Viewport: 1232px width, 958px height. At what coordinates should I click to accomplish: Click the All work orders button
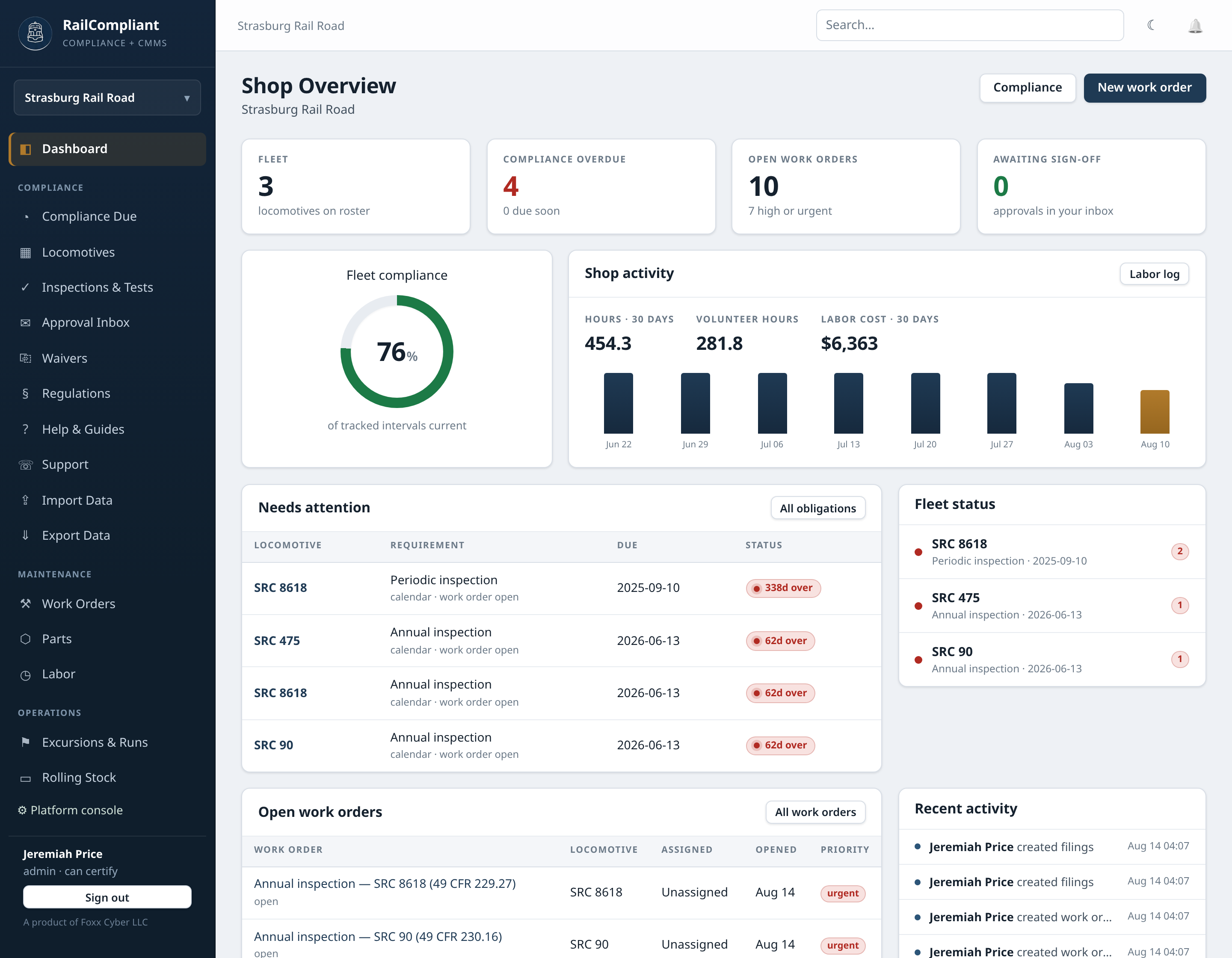(815, 812)
